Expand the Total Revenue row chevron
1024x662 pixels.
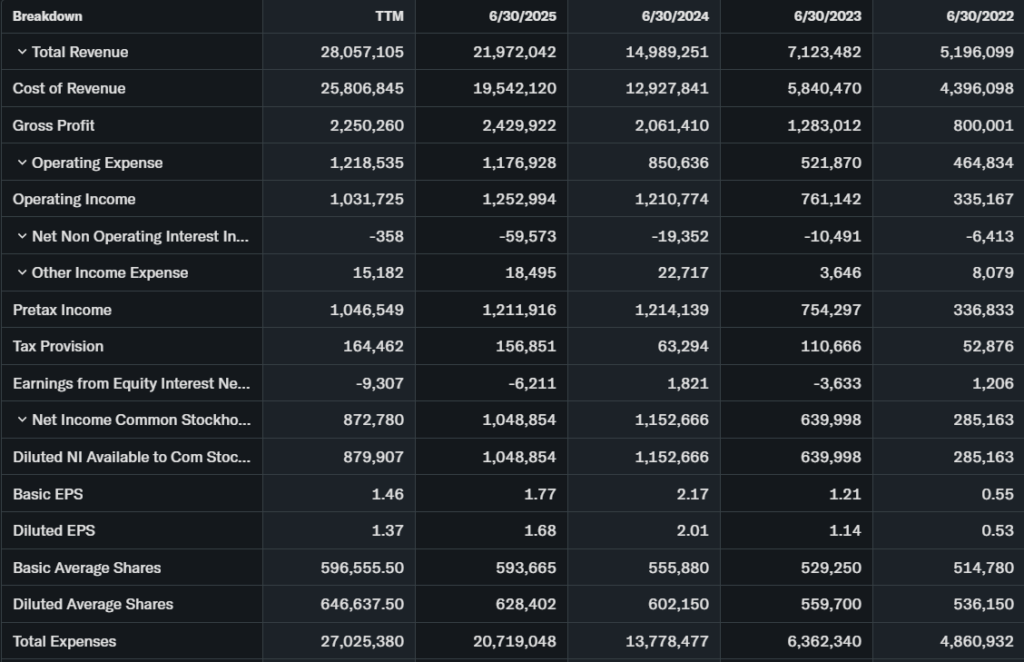[21, 52]
